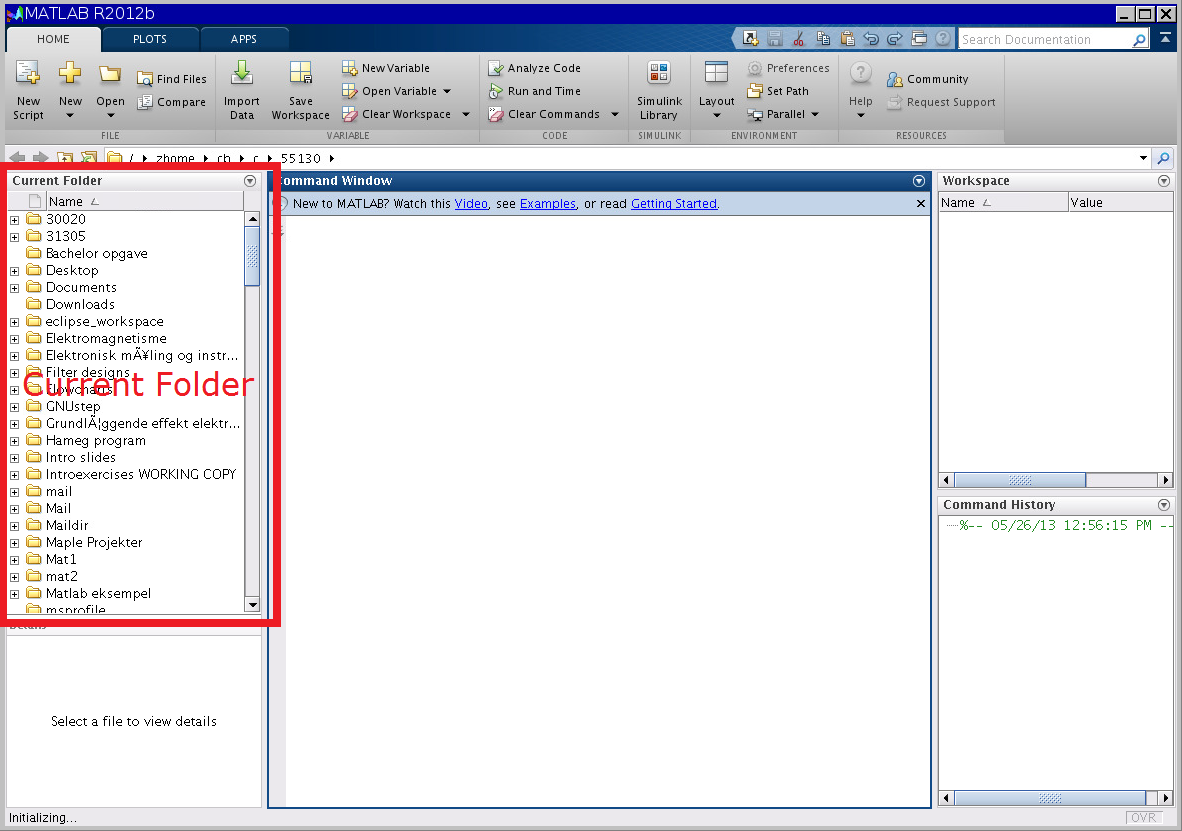Screen dimensions: 1182x831
Task: Click the Undo arrow in quick access toolbar
Action: coord(871,38)
